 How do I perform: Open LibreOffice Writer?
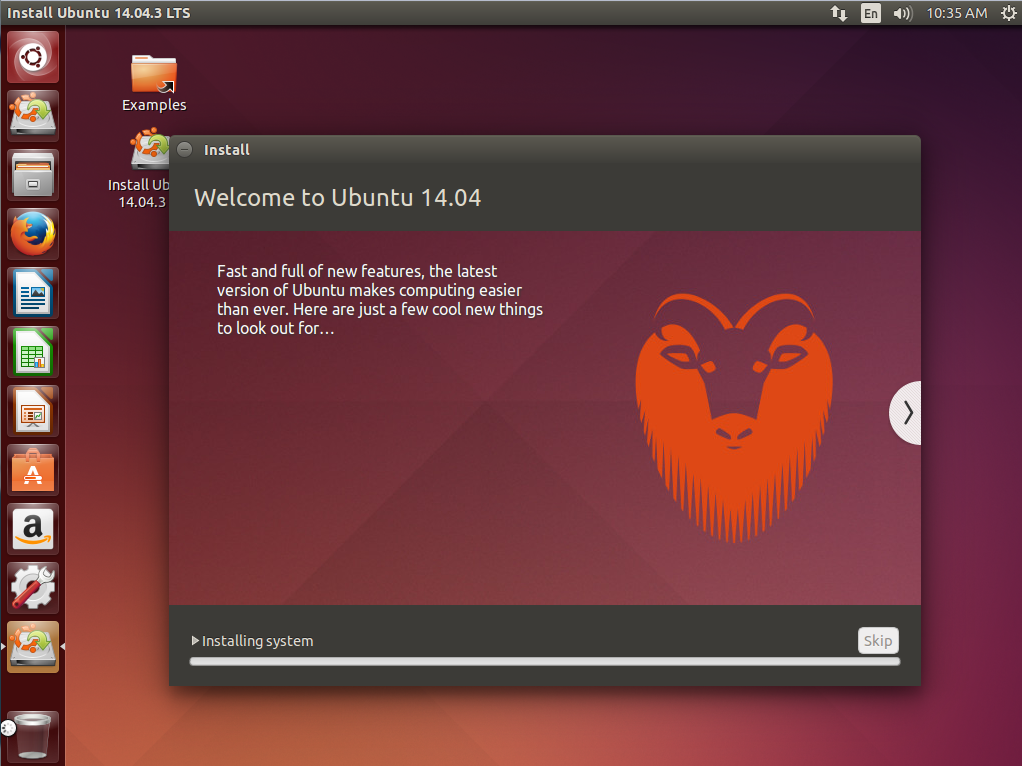pyautogui.click(x=33, y=293)
